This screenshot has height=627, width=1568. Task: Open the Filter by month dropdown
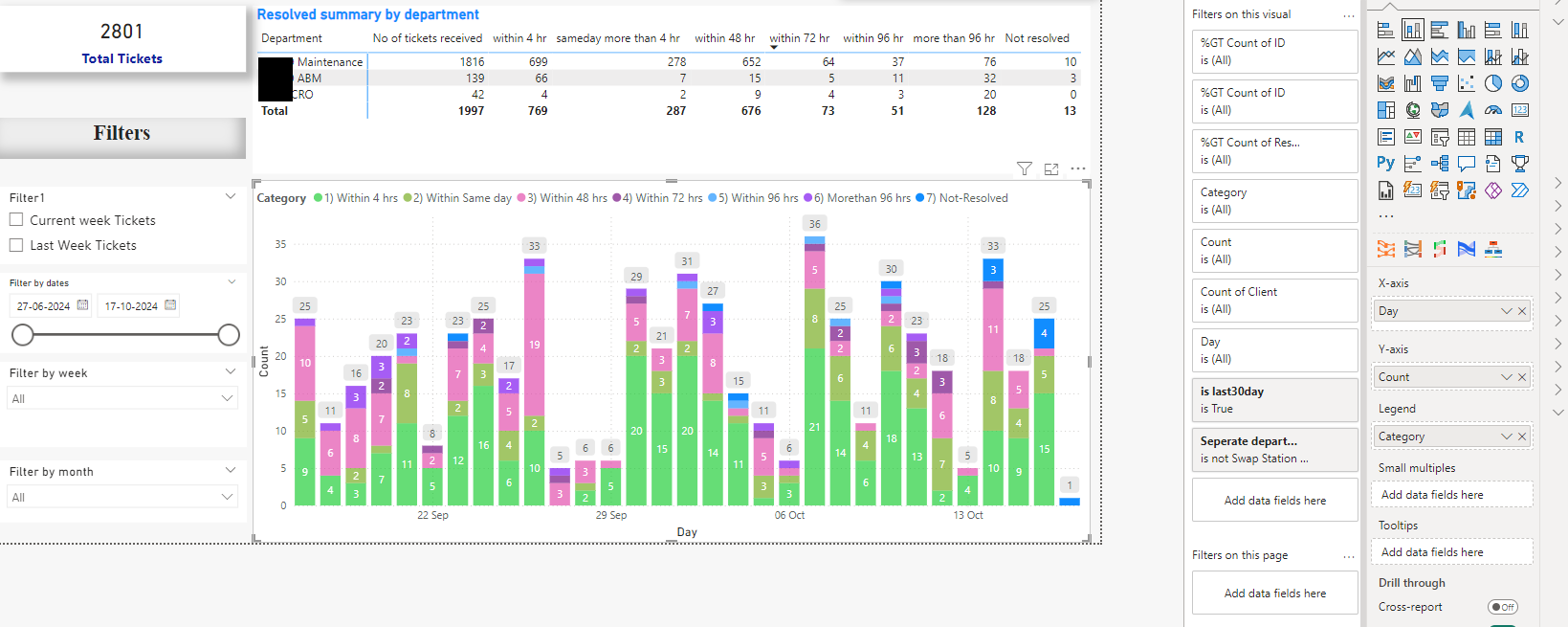(x=122, y=497)
